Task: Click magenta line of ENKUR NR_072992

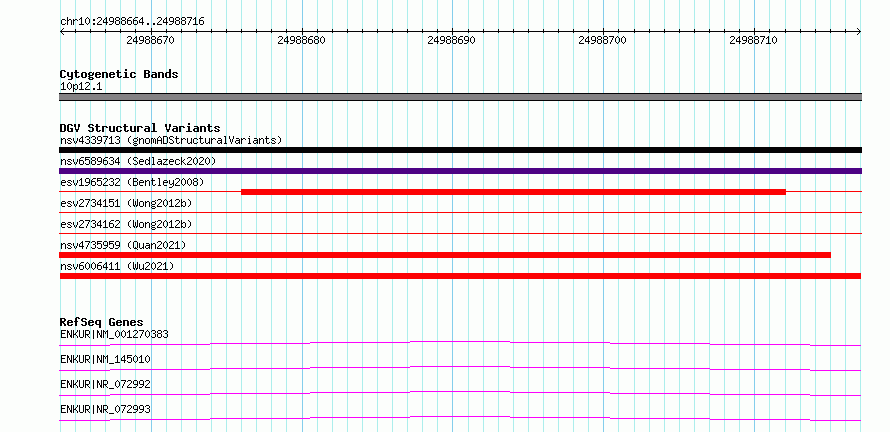Action: point(460,393)
